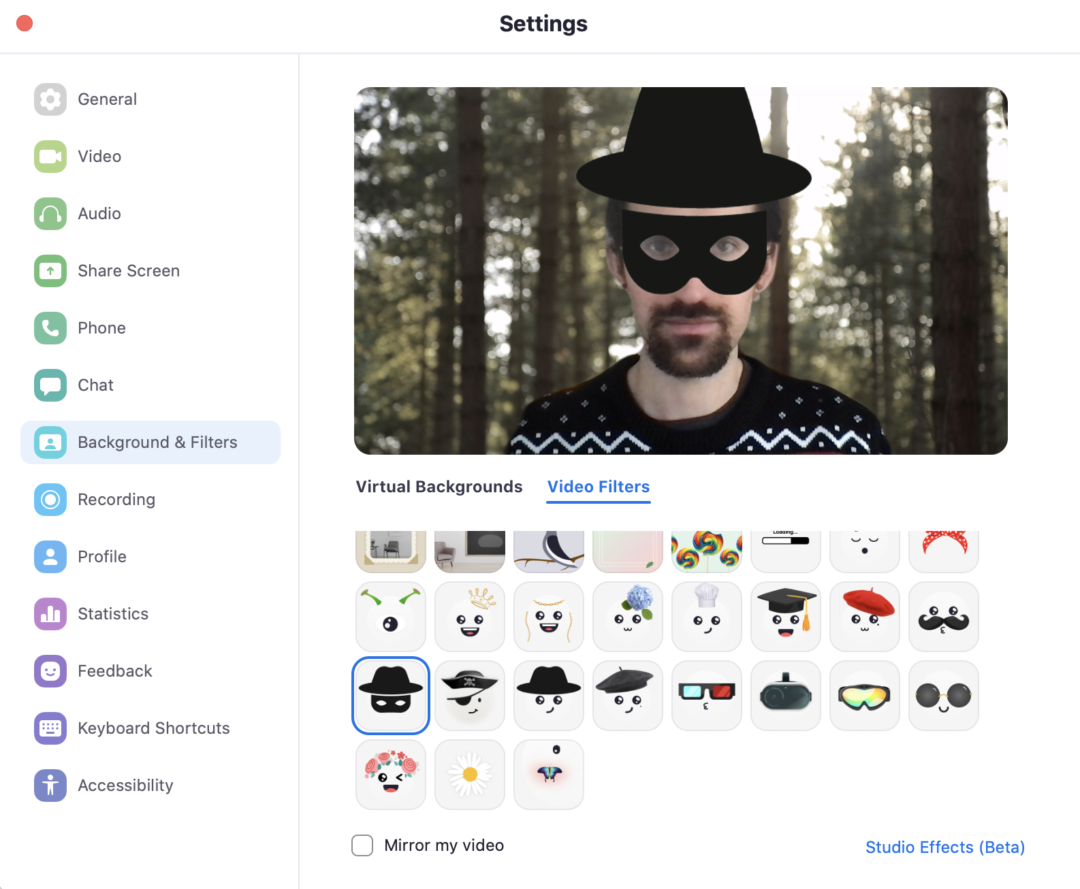Open Studio Effects (Beta) link
The image size is (1080, 889).
(945, 847)
